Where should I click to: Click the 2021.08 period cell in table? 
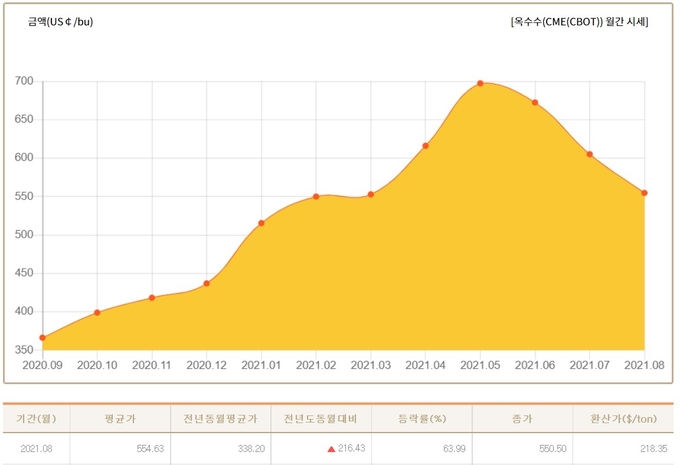pyautogui.click(x=36, y=449)
